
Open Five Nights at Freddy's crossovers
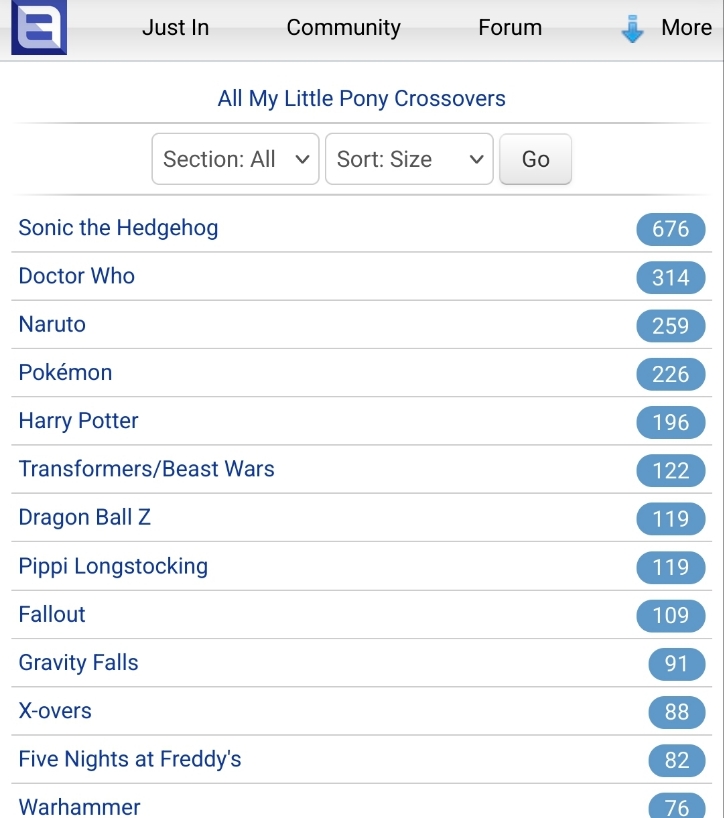[130, 759]
